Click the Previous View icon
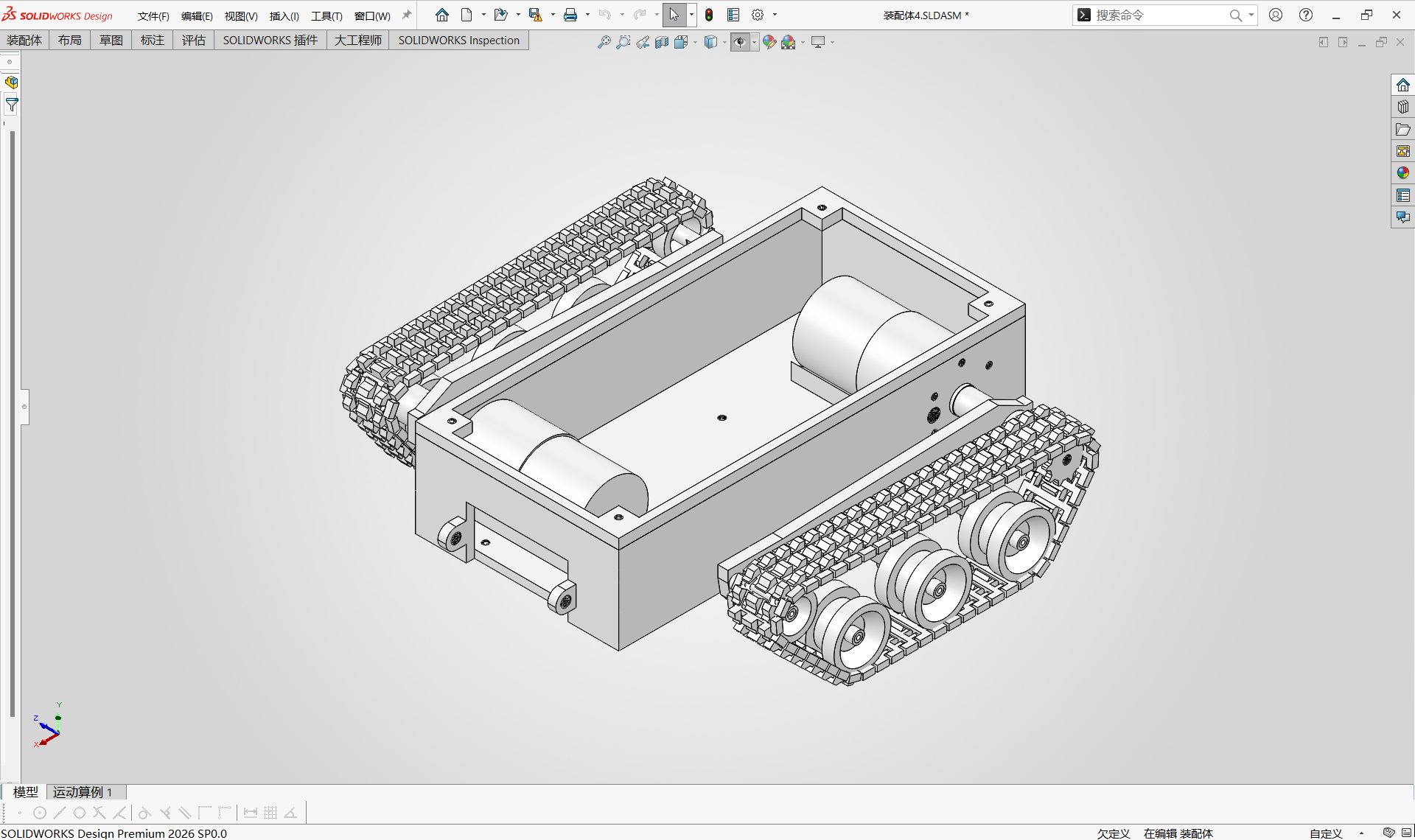Viewport: 1415px width, 840px height. [x=643, y=42]
